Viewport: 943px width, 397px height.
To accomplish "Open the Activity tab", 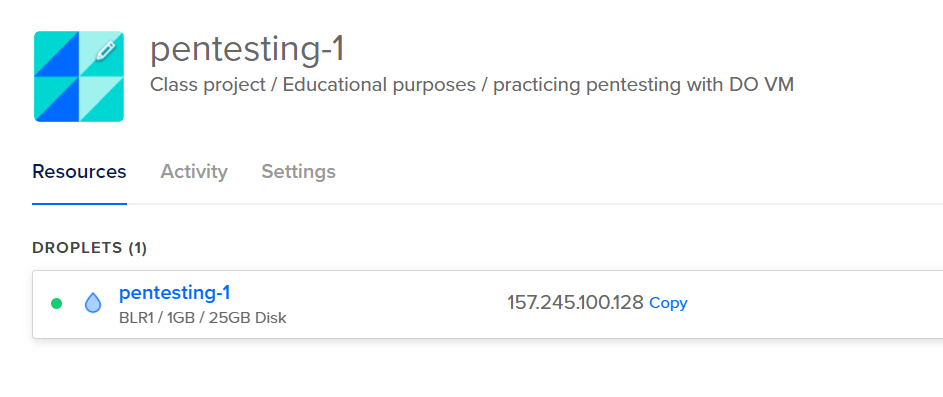I will [x=194, y=171].
